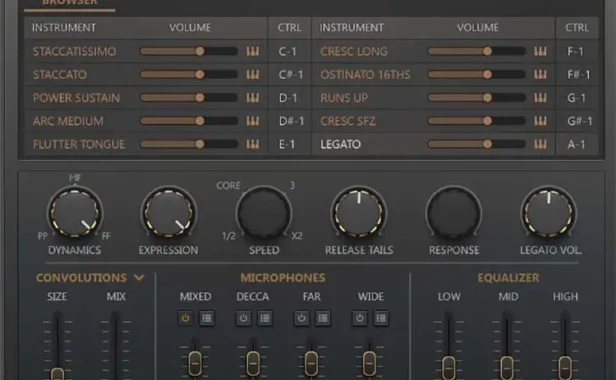Toggle the Mixed microphone power button
The image size is (616, 380).
pos(185,318)
